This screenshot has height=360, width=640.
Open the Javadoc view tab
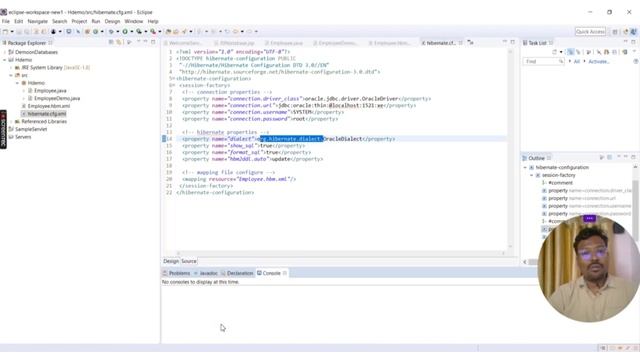point(206,273)
